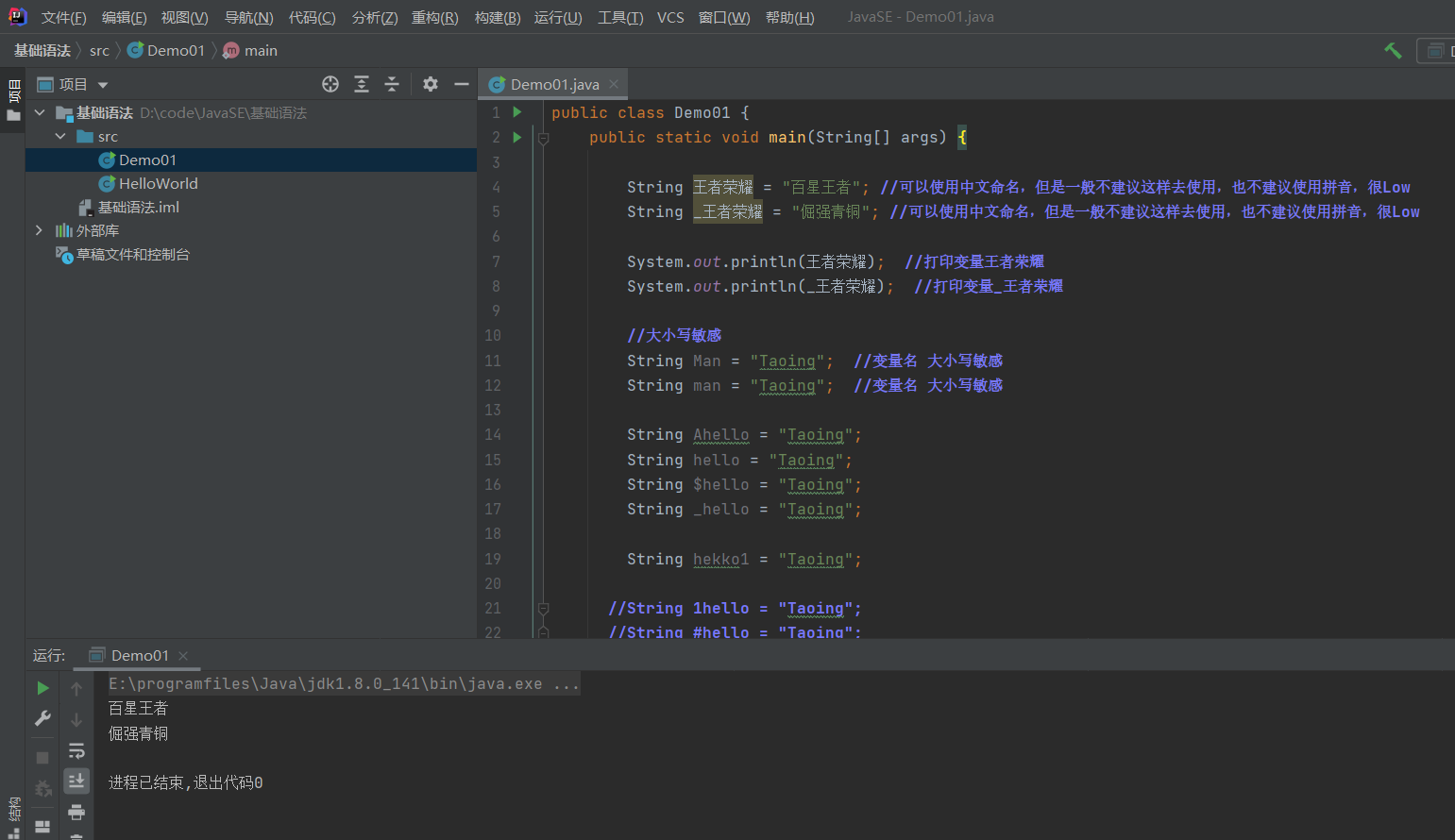Click the 基础语法 breadcrumb in navigation bar
This screenshot has width=1455, height=840.
click(42, 51)
